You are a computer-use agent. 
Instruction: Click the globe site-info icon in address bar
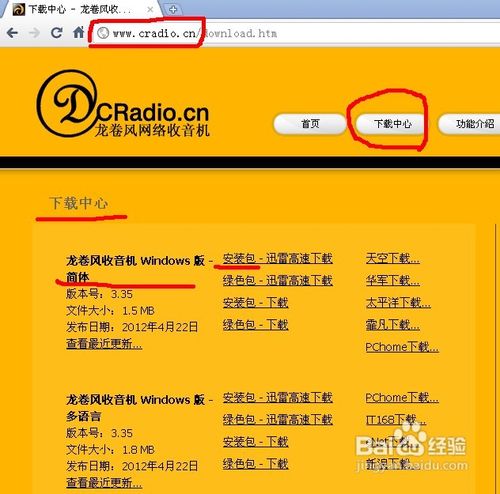tap(103, 33)
